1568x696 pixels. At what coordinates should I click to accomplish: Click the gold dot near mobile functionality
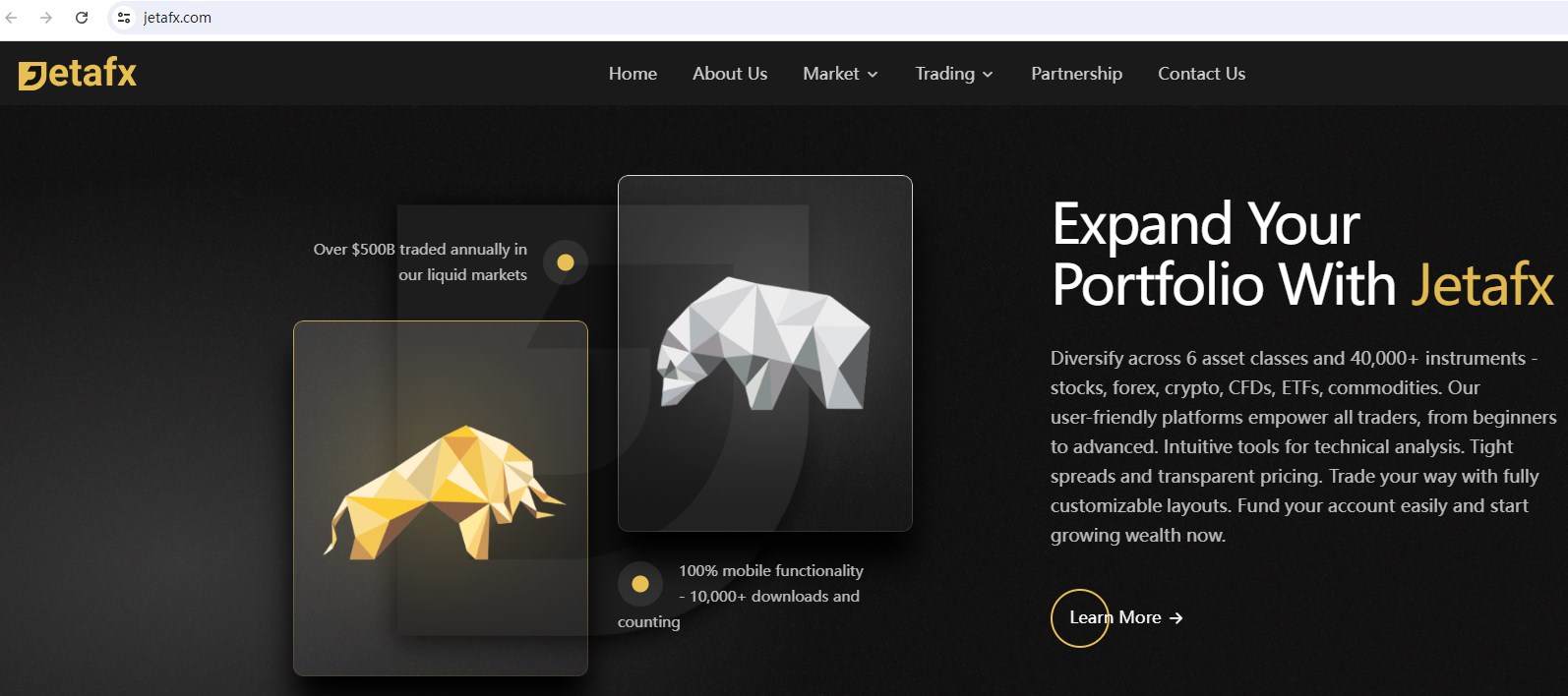pyautogui.click(x=640, y=584)
